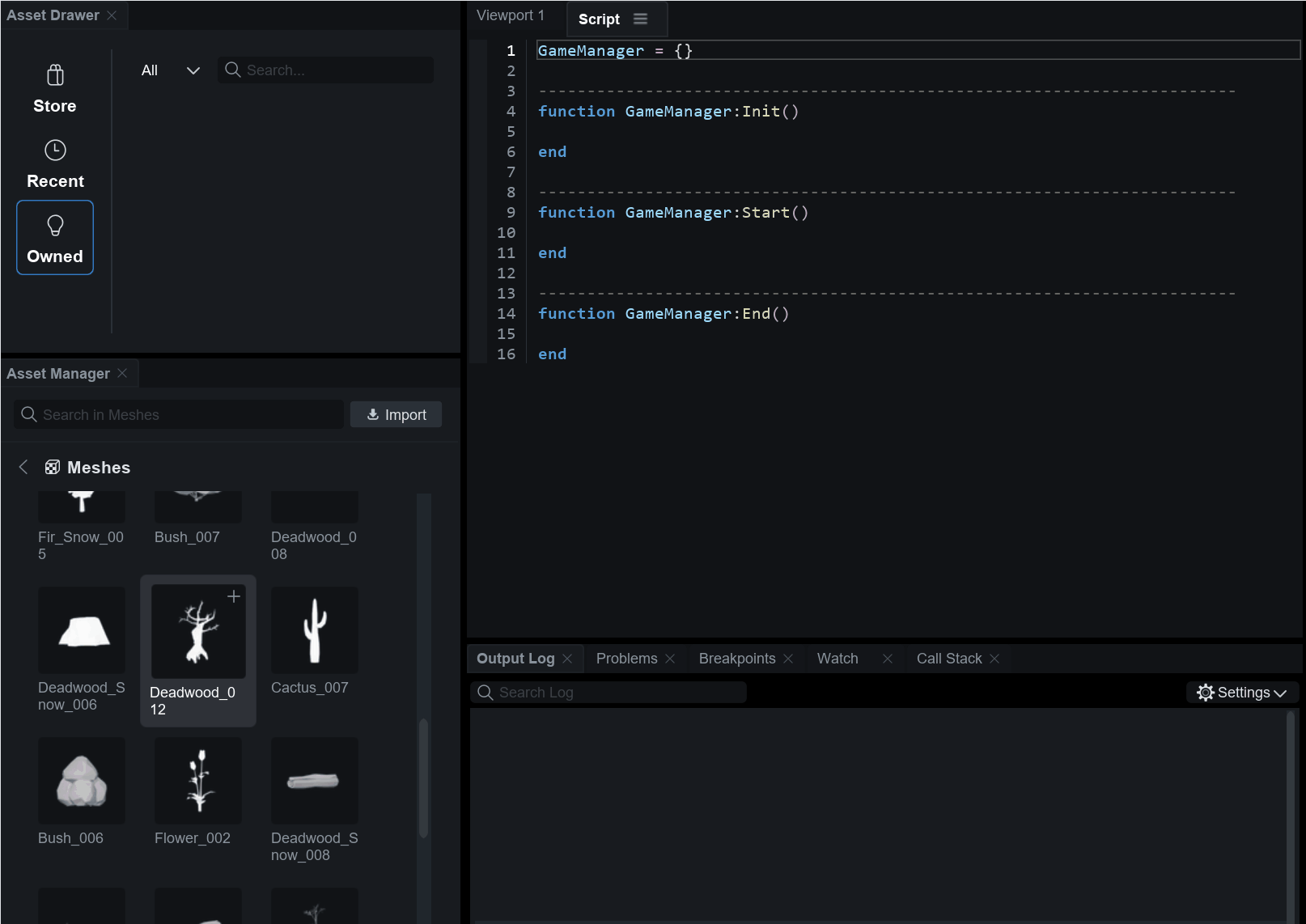
Task: Close the Asset Manager panel
Action: [123, 373]
